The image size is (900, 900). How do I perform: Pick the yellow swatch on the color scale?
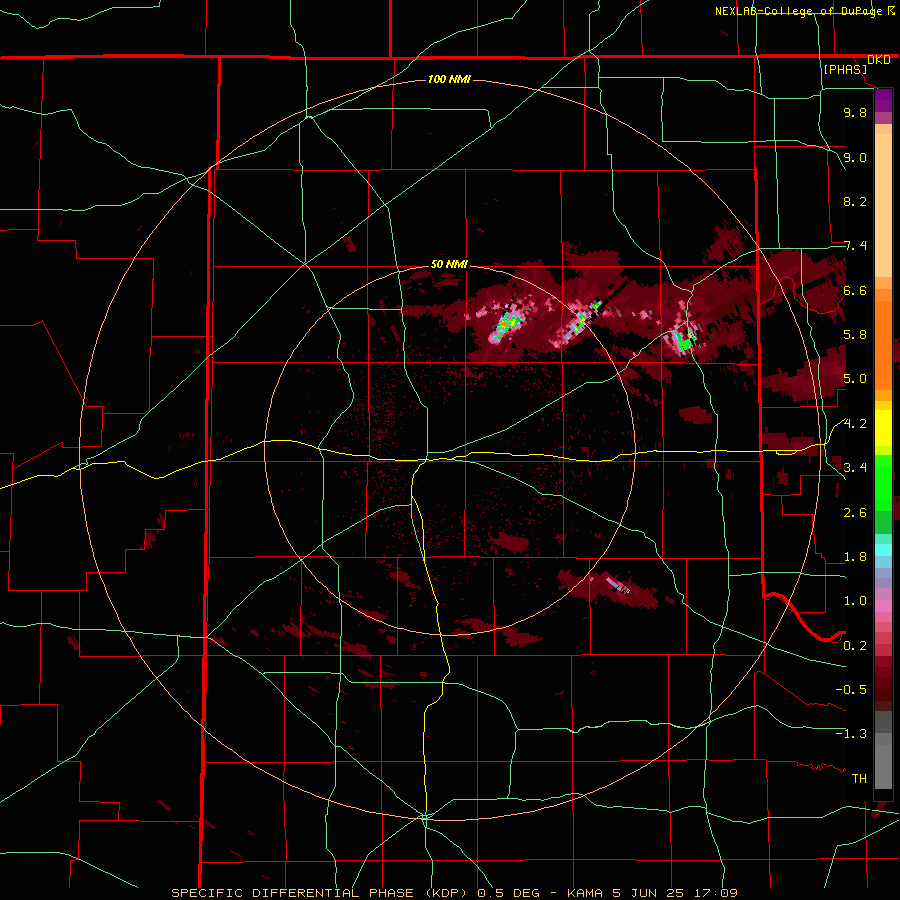883,428
